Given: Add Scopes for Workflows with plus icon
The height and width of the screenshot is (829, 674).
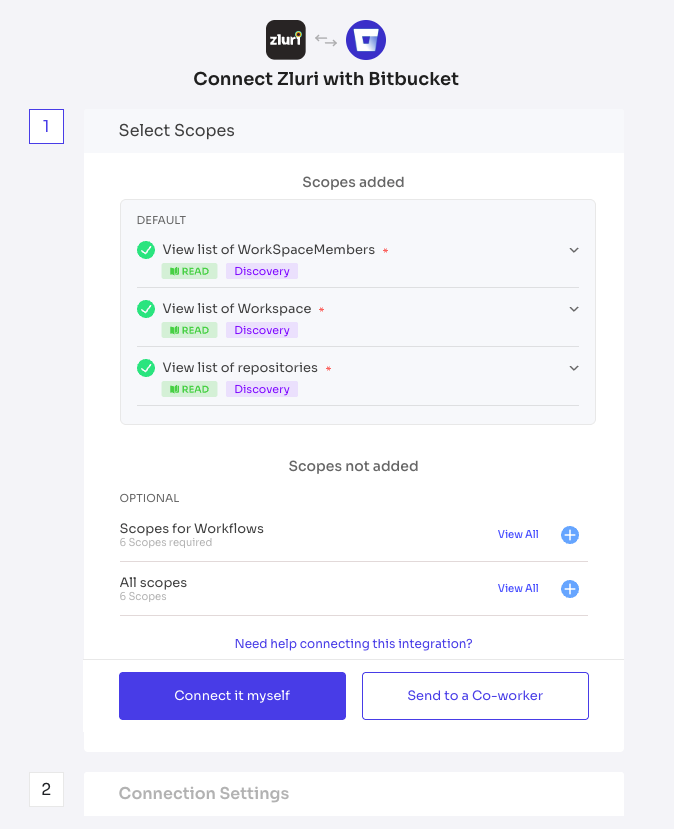Looking at the screenshot, I should tap(570, 535).
